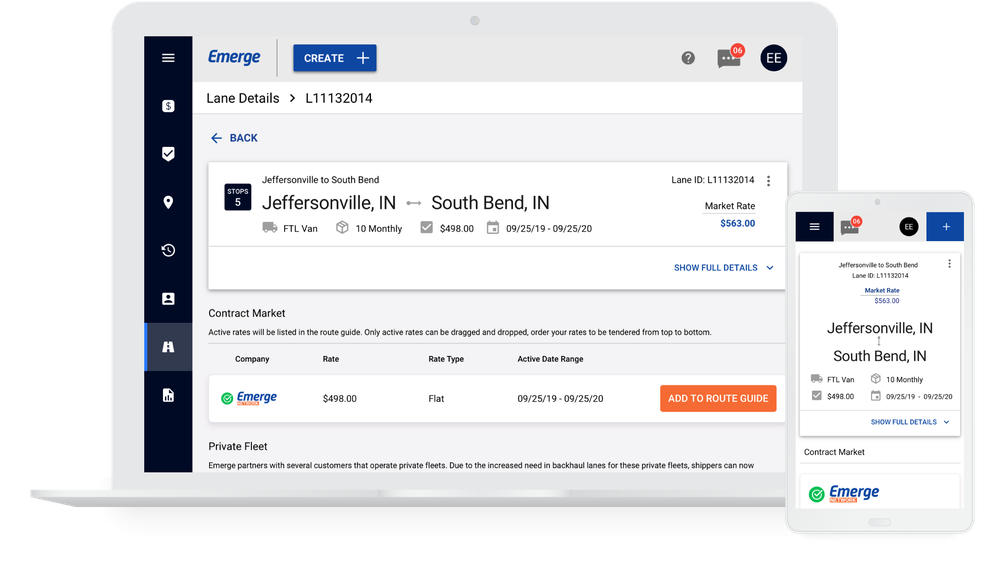Click the Rate column header
This screenshot has height=562, width=1000.
coord(331,359)
